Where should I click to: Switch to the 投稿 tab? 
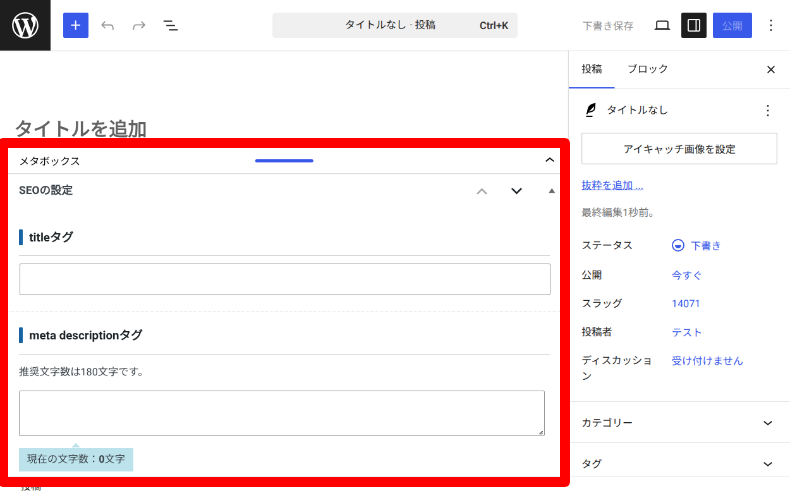point(591,69)
